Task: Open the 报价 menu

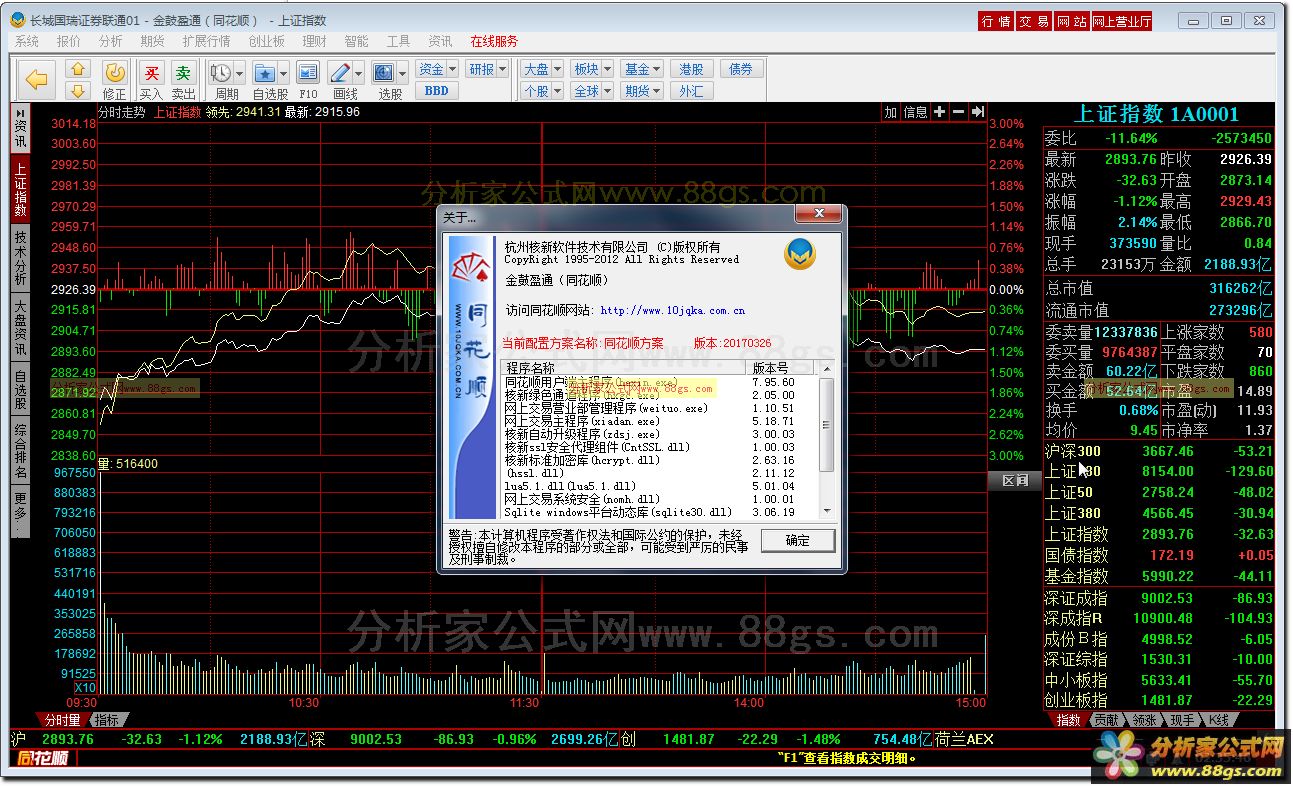Action: (x=69, y=41)
